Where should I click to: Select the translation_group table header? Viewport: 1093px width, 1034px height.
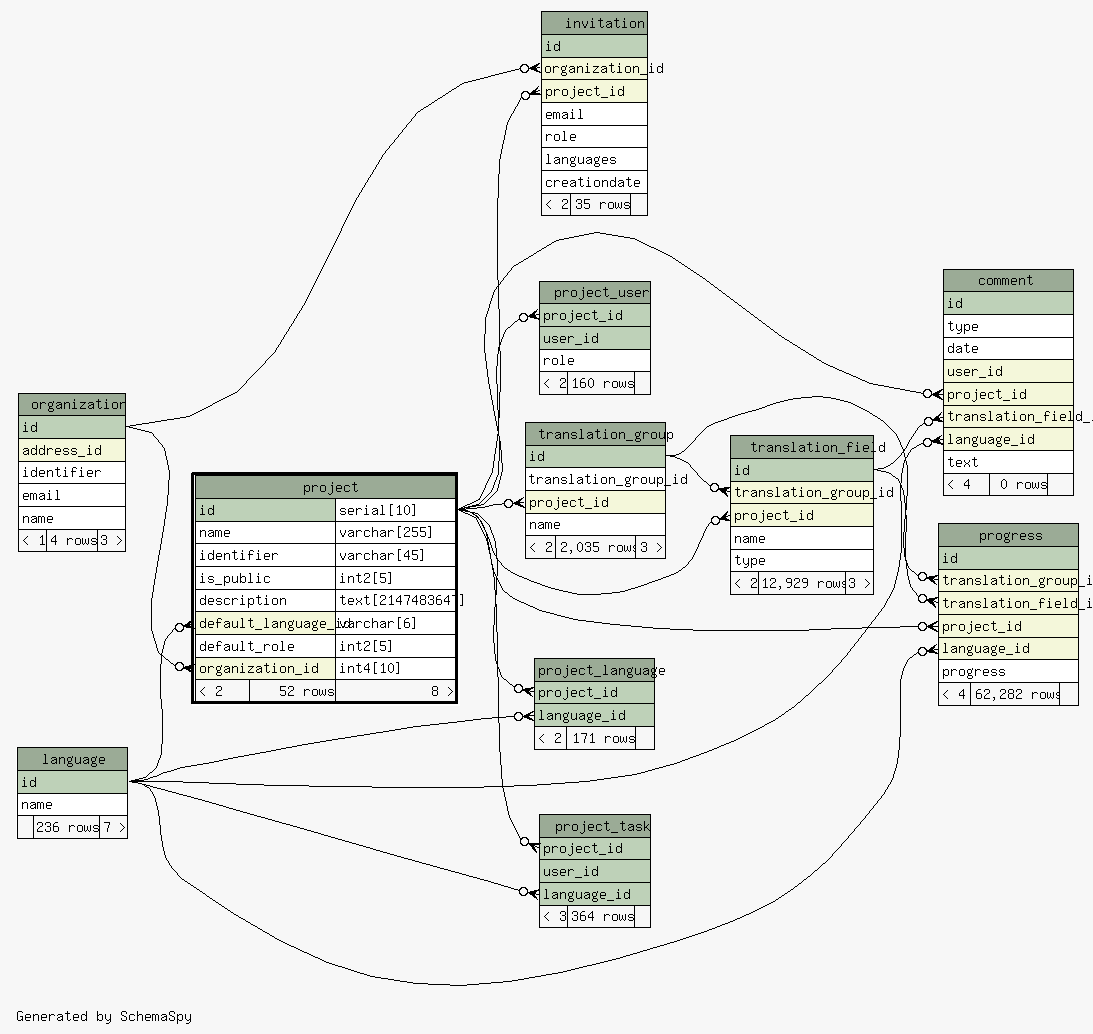[x=595, y=434]
